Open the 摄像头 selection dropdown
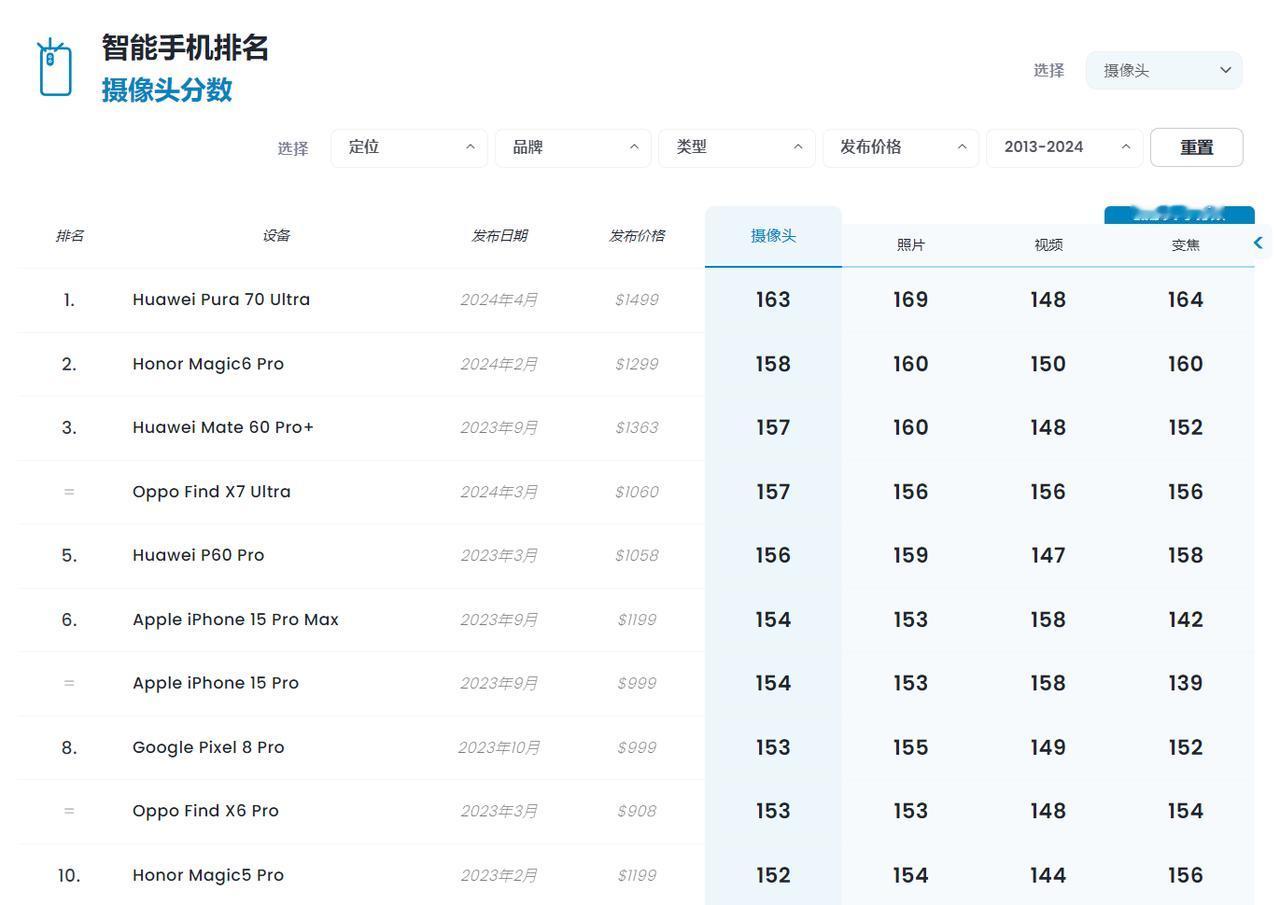Viewport: 1280px width, 905px height. tap(1164, 70)
